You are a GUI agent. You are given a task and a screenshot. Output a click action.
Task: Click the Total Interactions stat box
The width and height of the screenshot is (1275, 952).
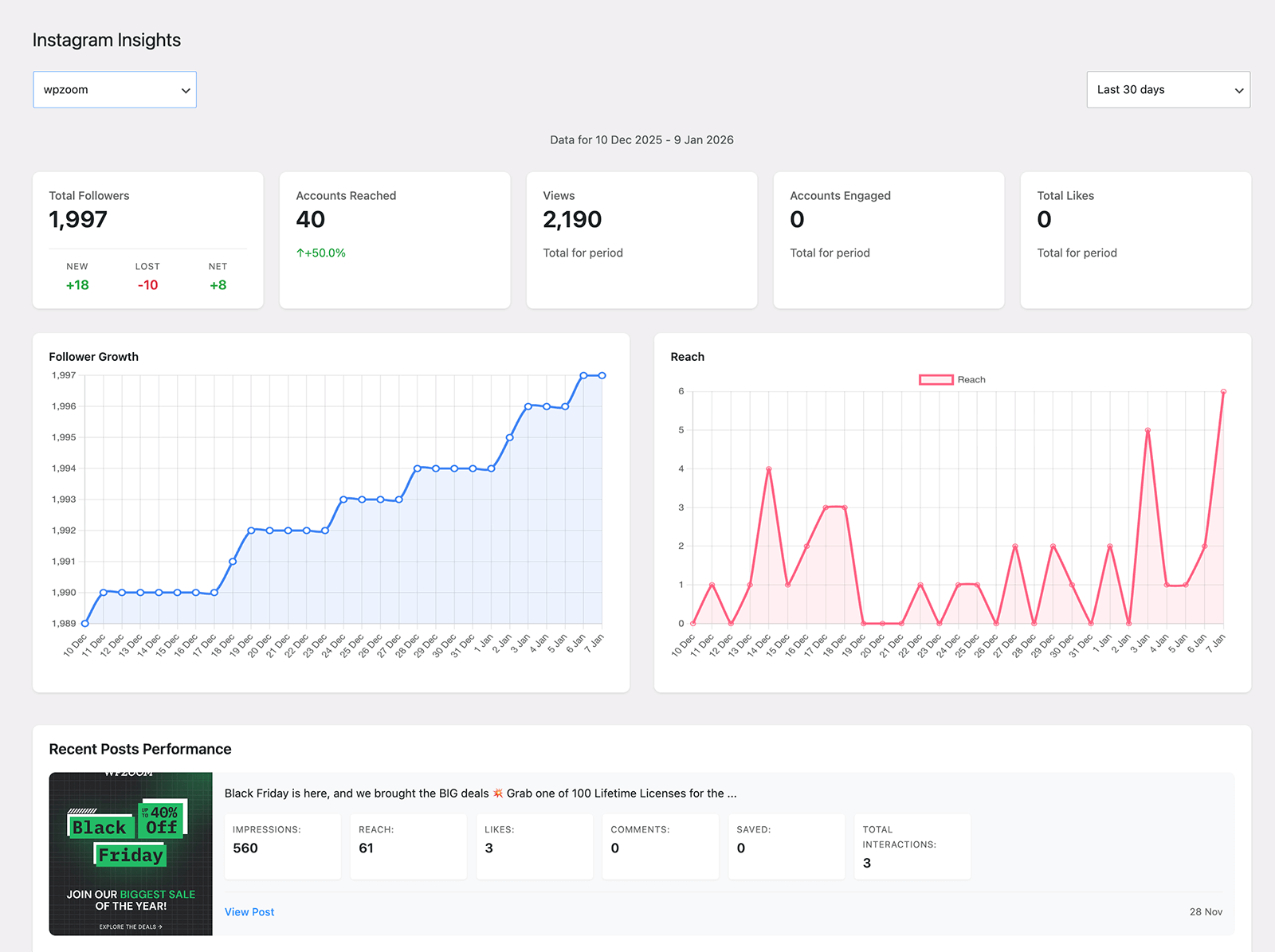[x=912, y=846]
